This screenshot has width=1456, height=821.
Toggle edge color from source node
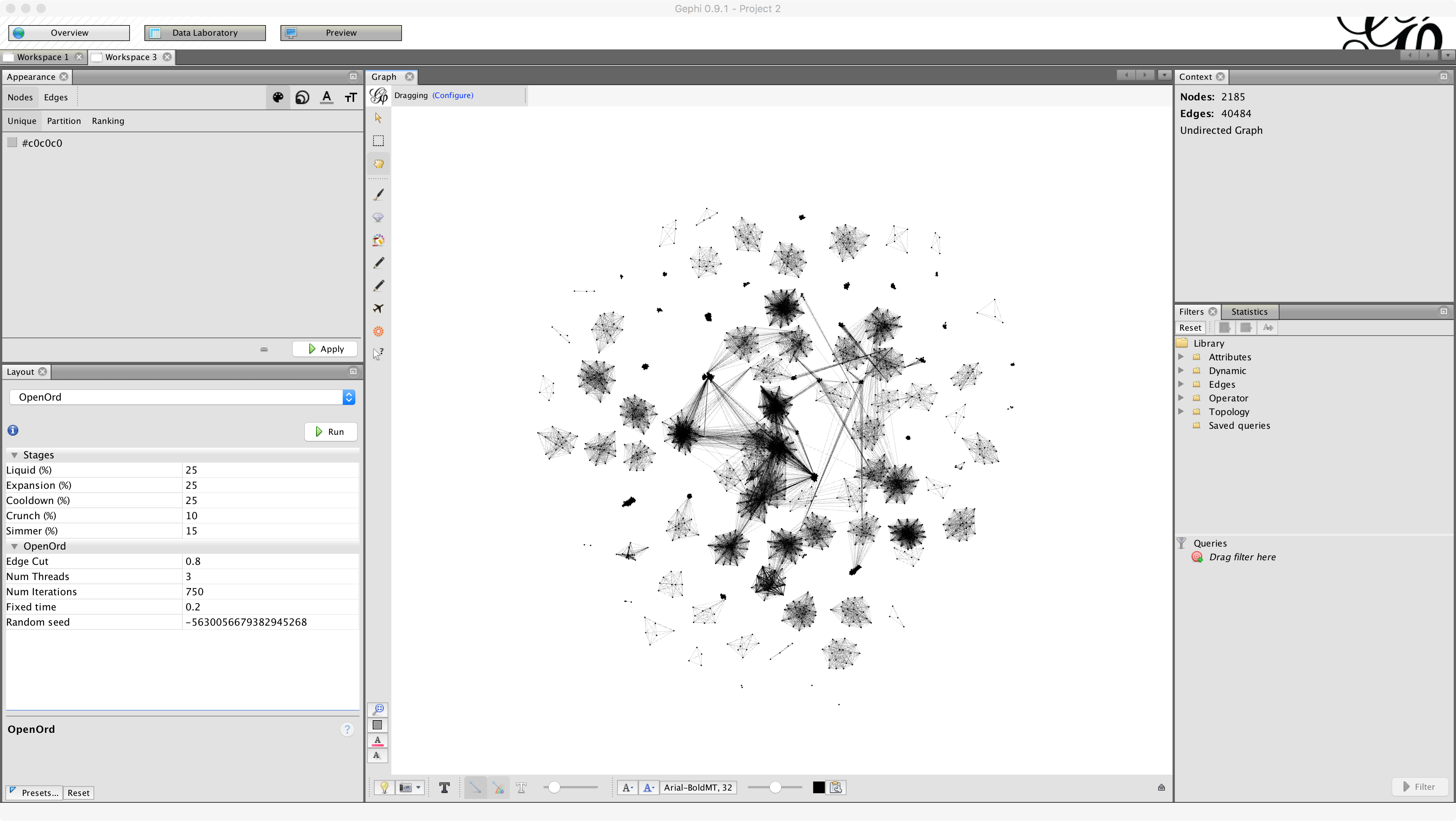498,787
